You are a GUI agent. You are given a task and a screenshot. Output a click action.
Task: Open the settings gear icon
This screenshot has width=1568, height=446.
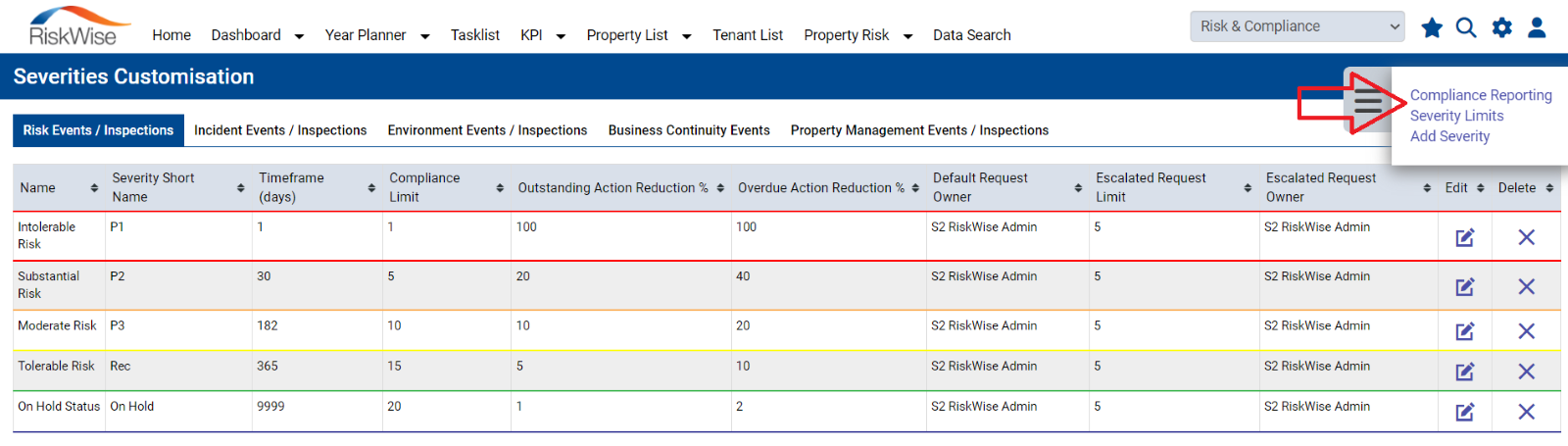[x=1501, y=27]
